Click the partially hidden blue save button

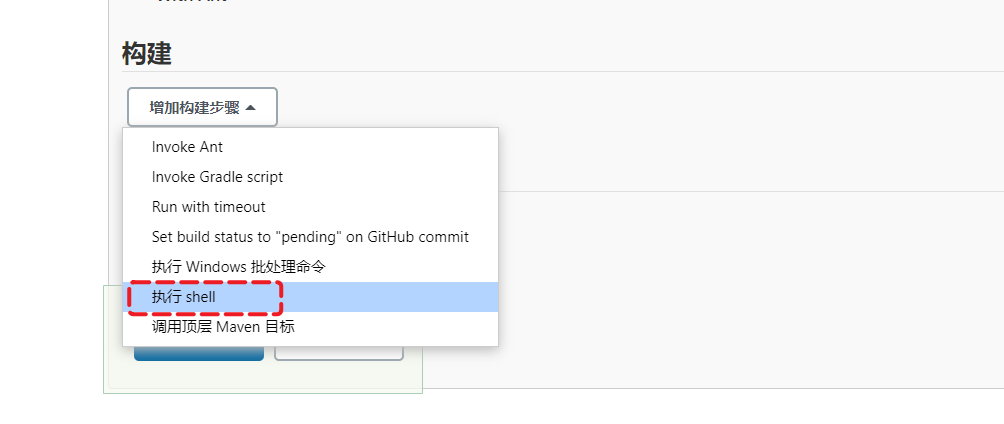[x=198, y=354]
